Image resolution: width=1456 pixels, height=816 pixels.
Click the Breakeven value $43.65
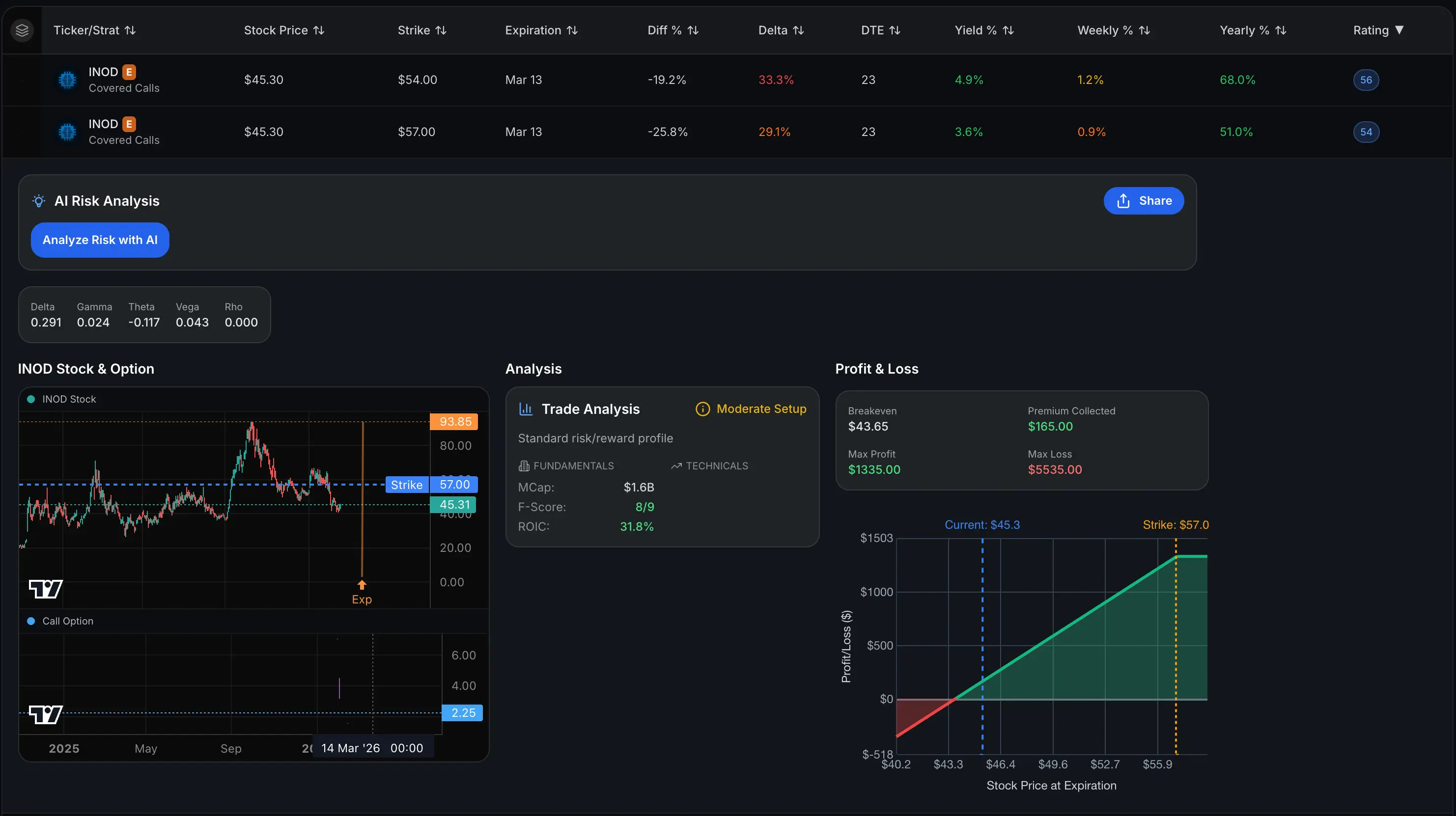pyautogui.click(x=868, y=426)
